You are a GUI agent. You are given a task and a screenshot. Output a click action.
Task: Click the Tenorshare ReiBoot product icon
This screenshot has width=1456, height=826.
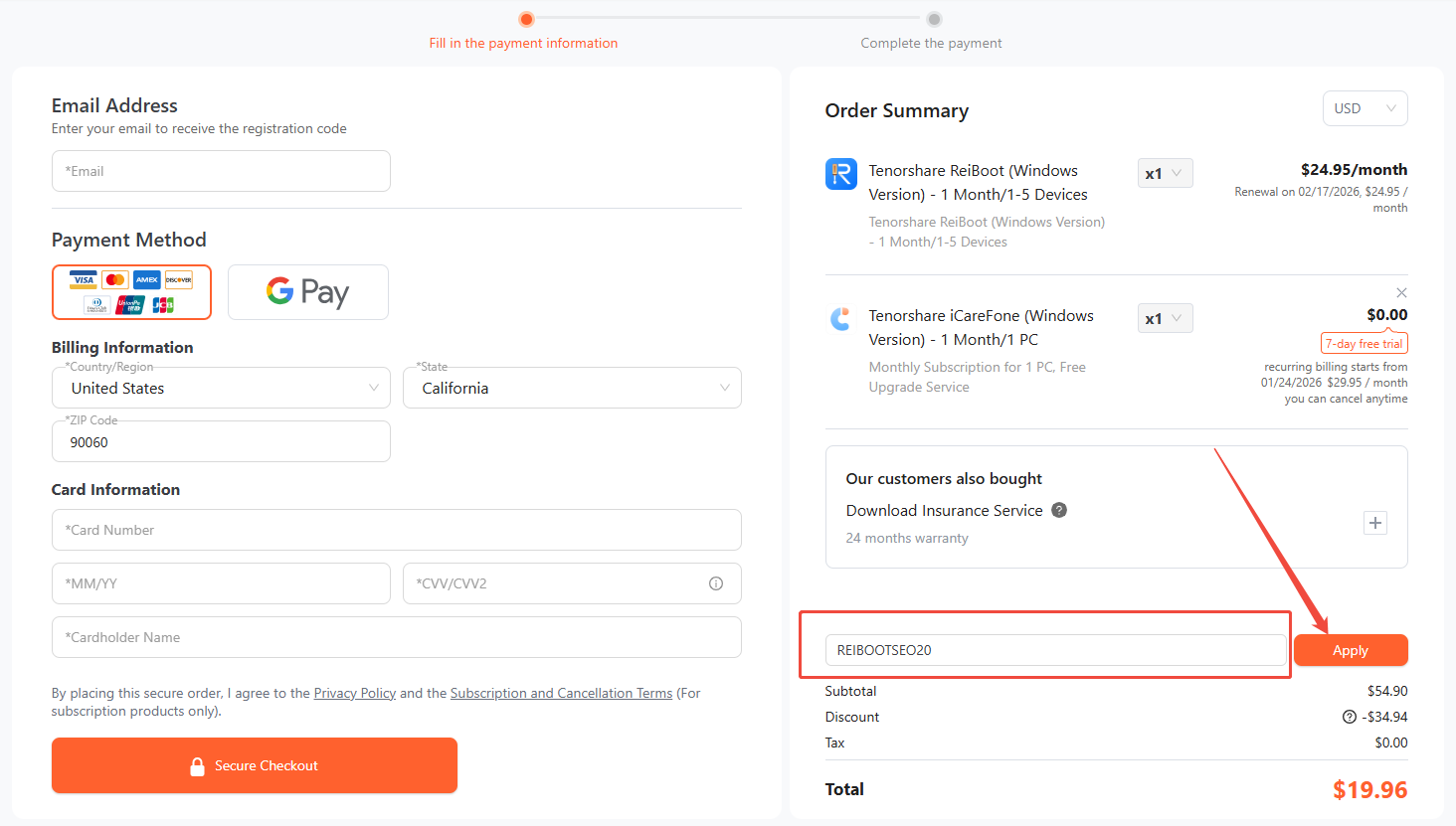point(841,174)
